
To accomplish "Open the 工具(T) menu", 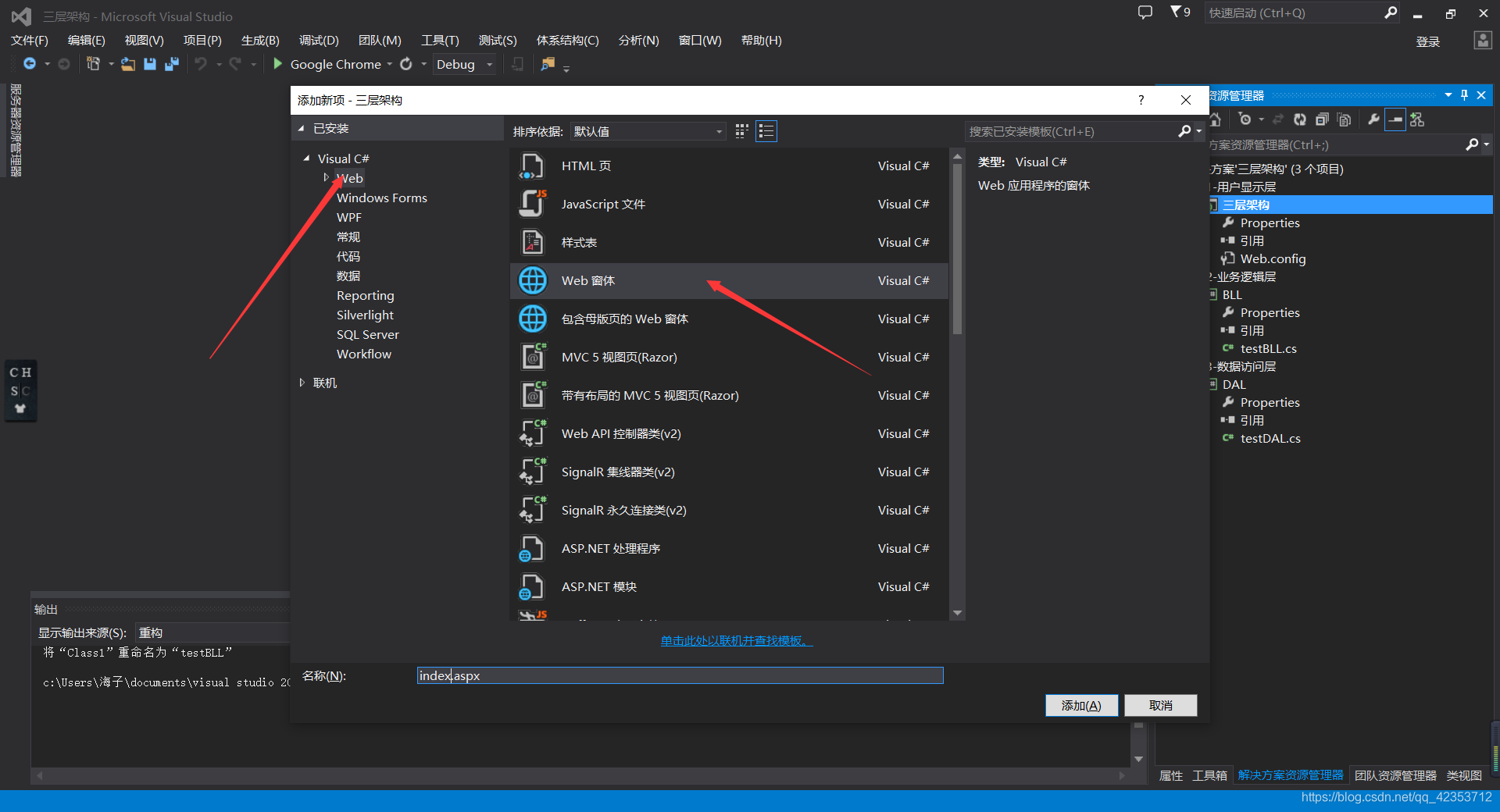I will pos(440,40).
